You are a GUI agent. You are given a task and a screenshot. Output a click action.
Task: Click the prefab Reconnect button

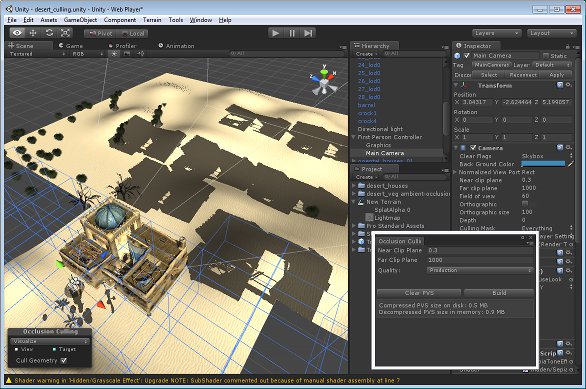(x=523, y=75)
